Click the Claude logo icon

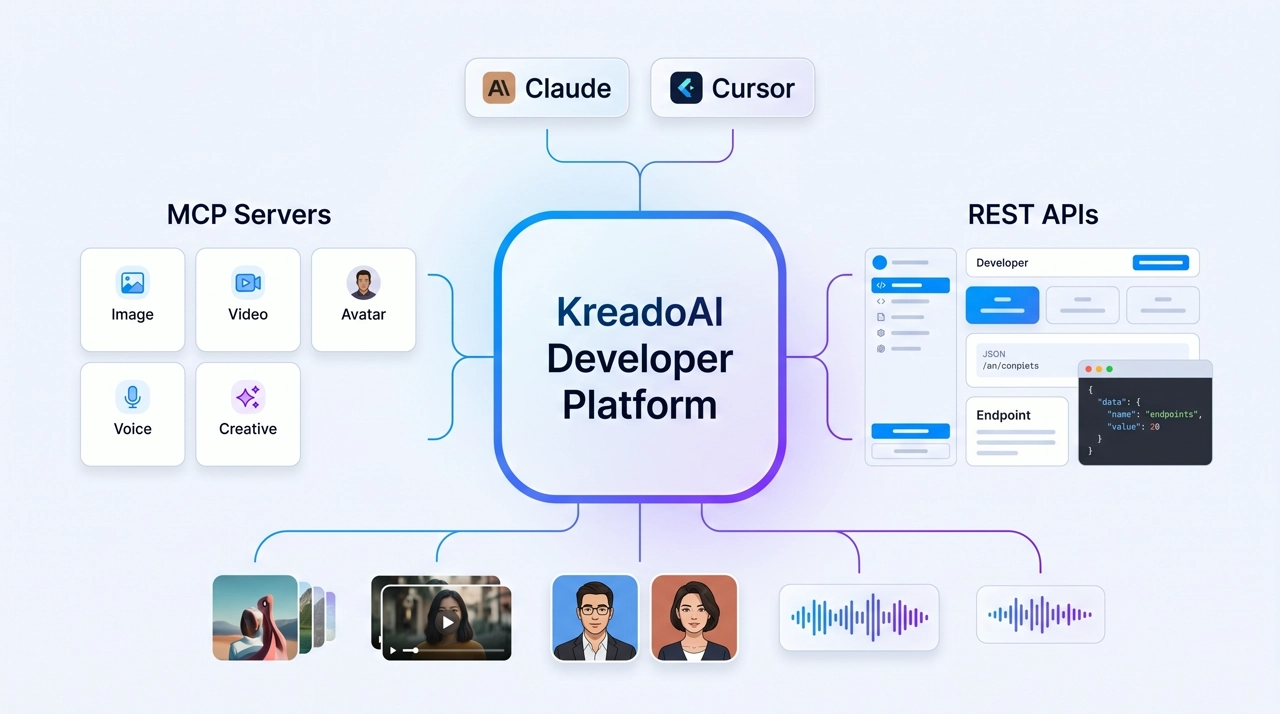499,88
